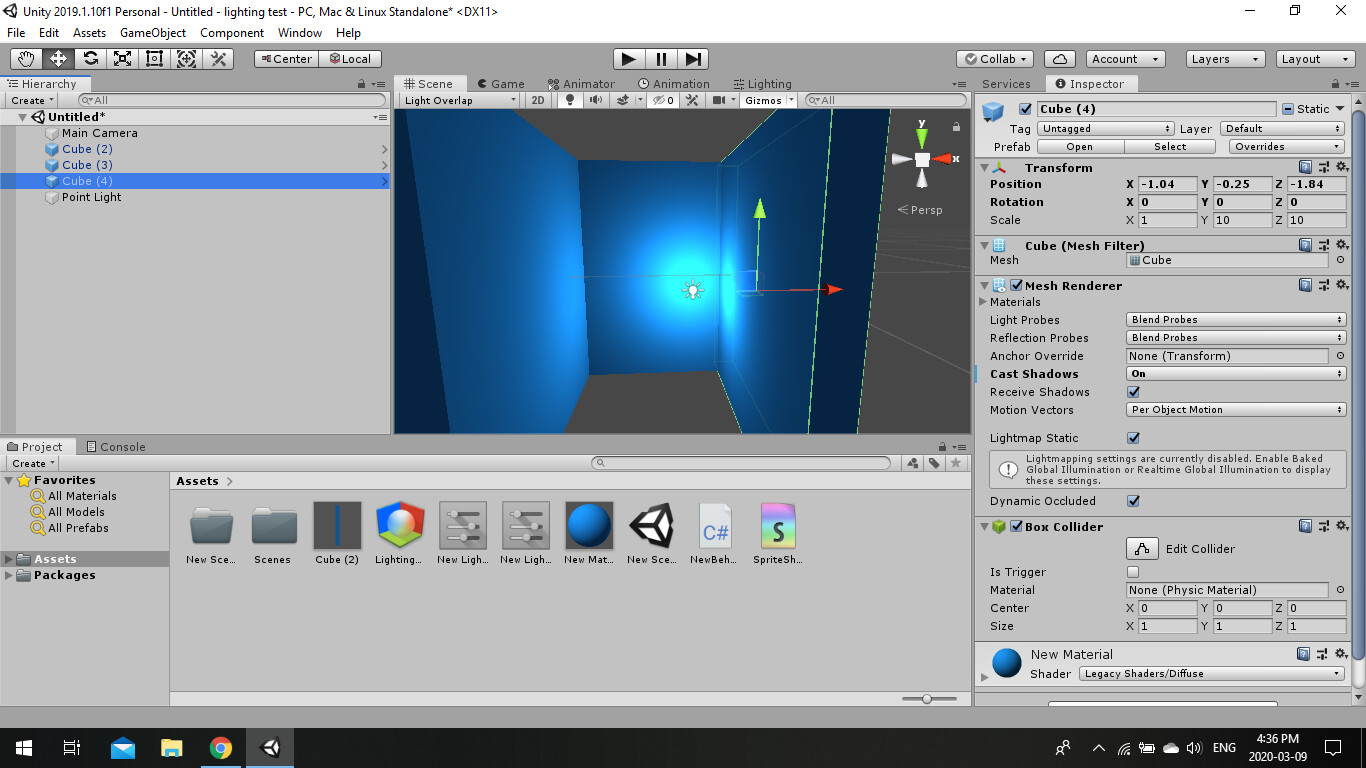Open the Collab dropdown in the toolbar

click(995, 58)
